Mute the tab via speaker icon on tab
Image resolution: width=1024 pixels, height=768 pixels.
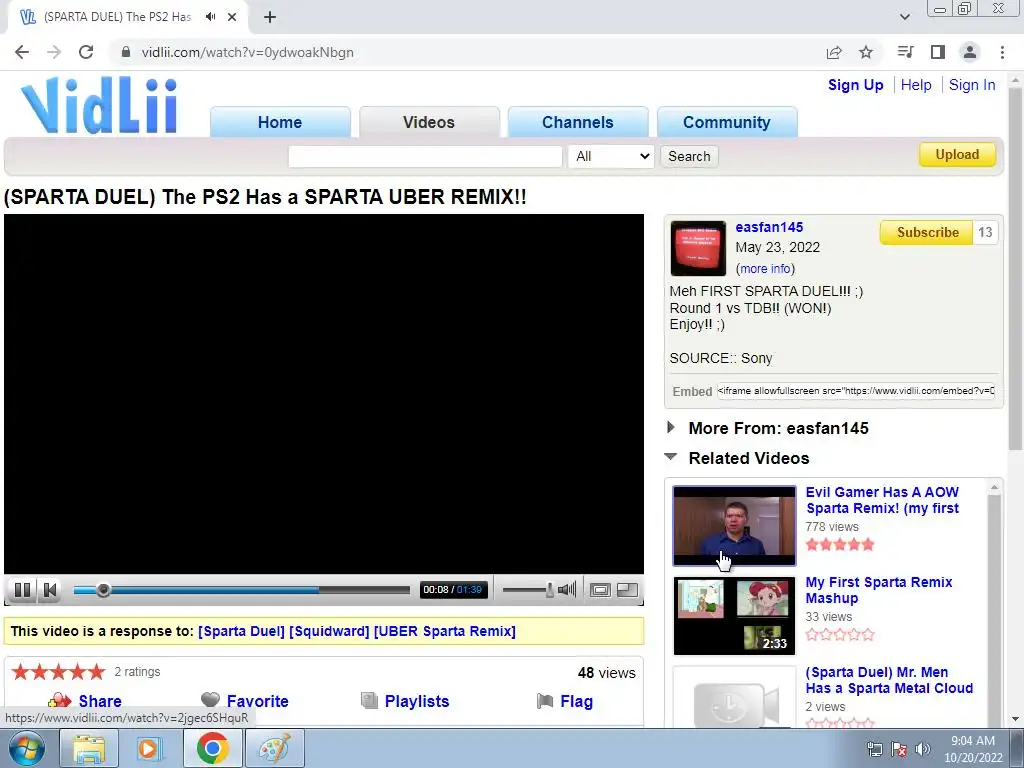(x=210, y=17)
